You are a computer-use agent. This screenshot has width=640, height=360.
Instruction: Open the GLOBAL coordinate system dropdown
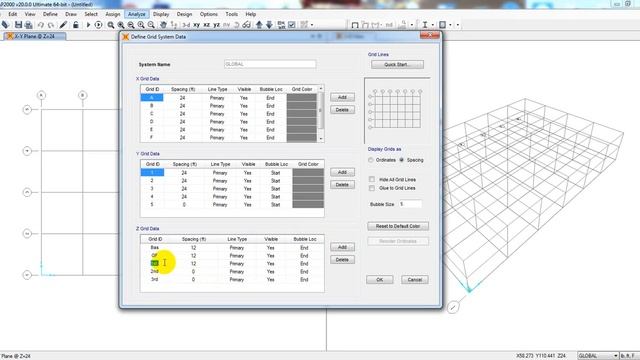click(x=598, y=356)
